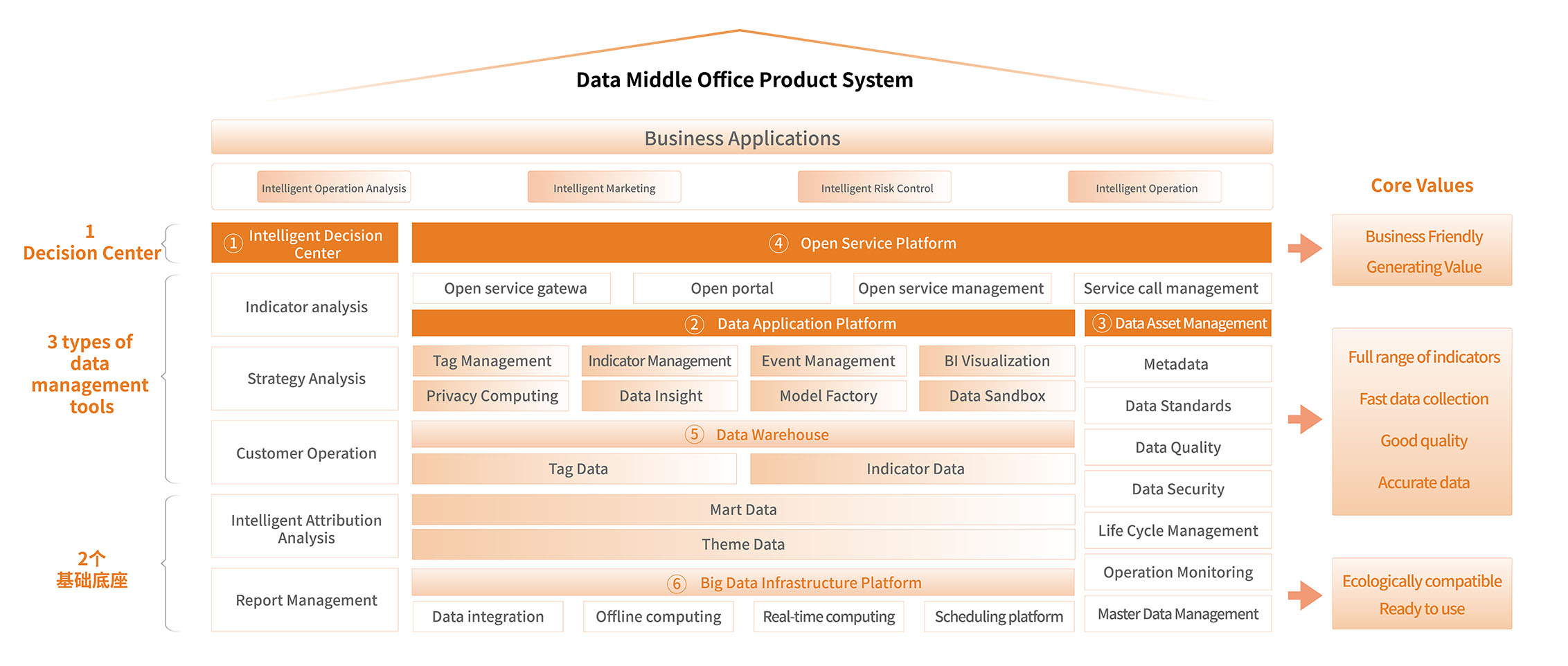Click the arrow pointing to Business Friendly

pyautogui.click(x=1305, y=249)
